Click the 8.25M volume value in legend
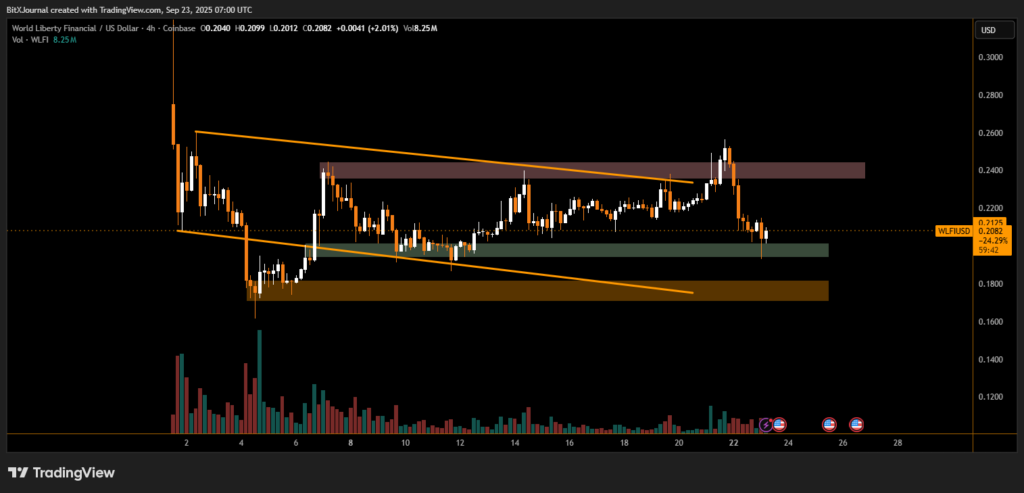The image size is (1024, 493). (x=66, y=40)
